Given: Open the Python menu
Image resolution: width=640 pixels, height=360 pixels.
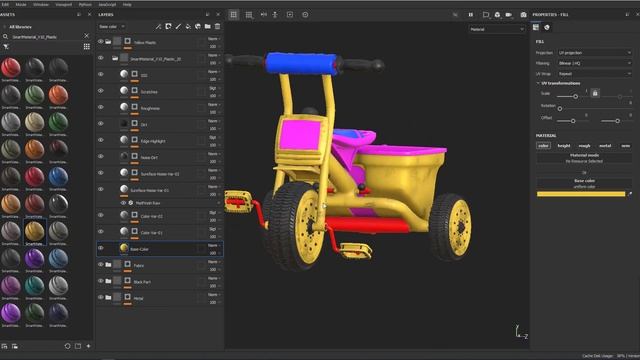Looking at the screenshot, I should point(85,4).
